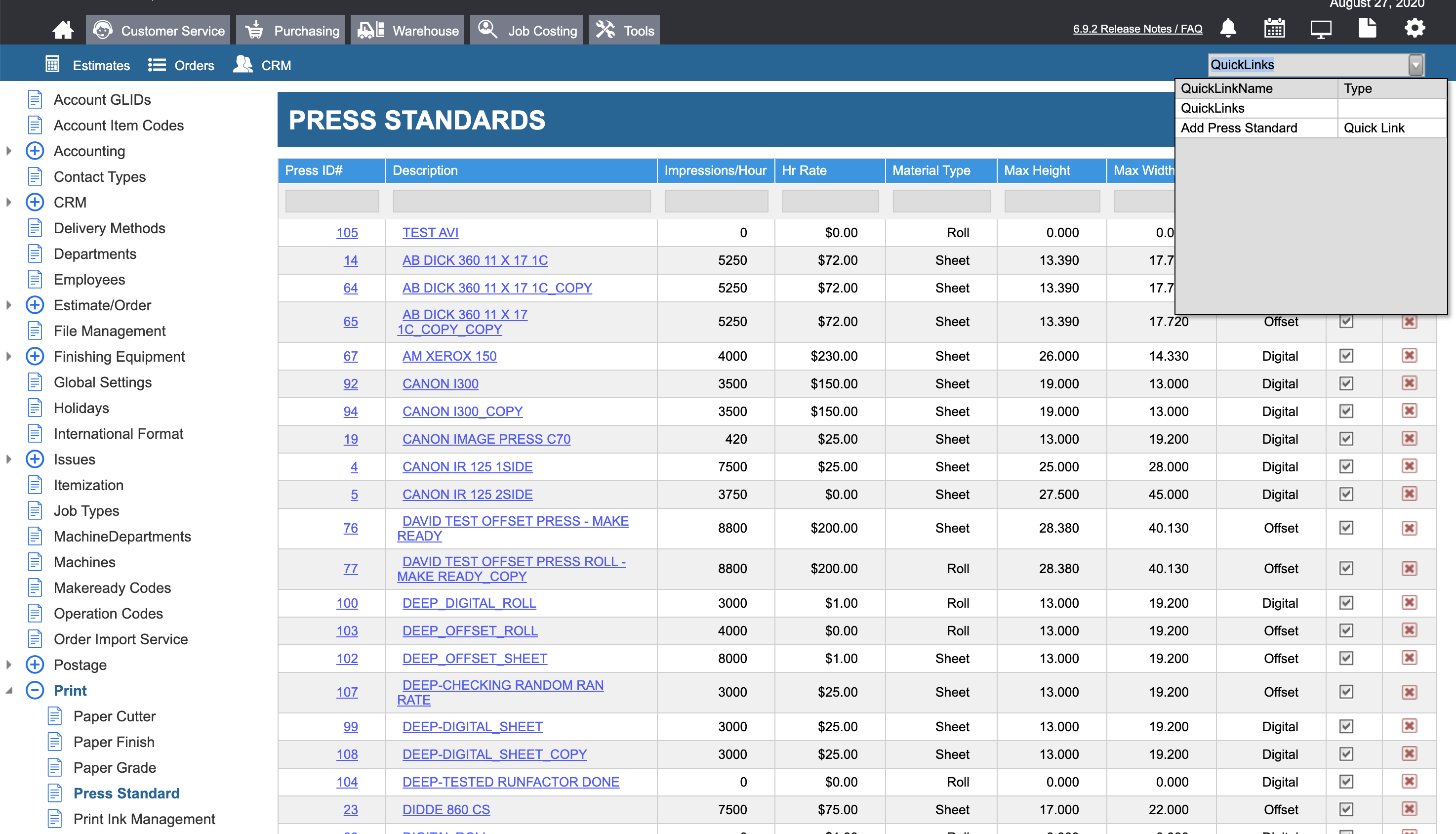
Task: Click the Finishing Equipment plus circle icon
Action: (x=35, y=356)
